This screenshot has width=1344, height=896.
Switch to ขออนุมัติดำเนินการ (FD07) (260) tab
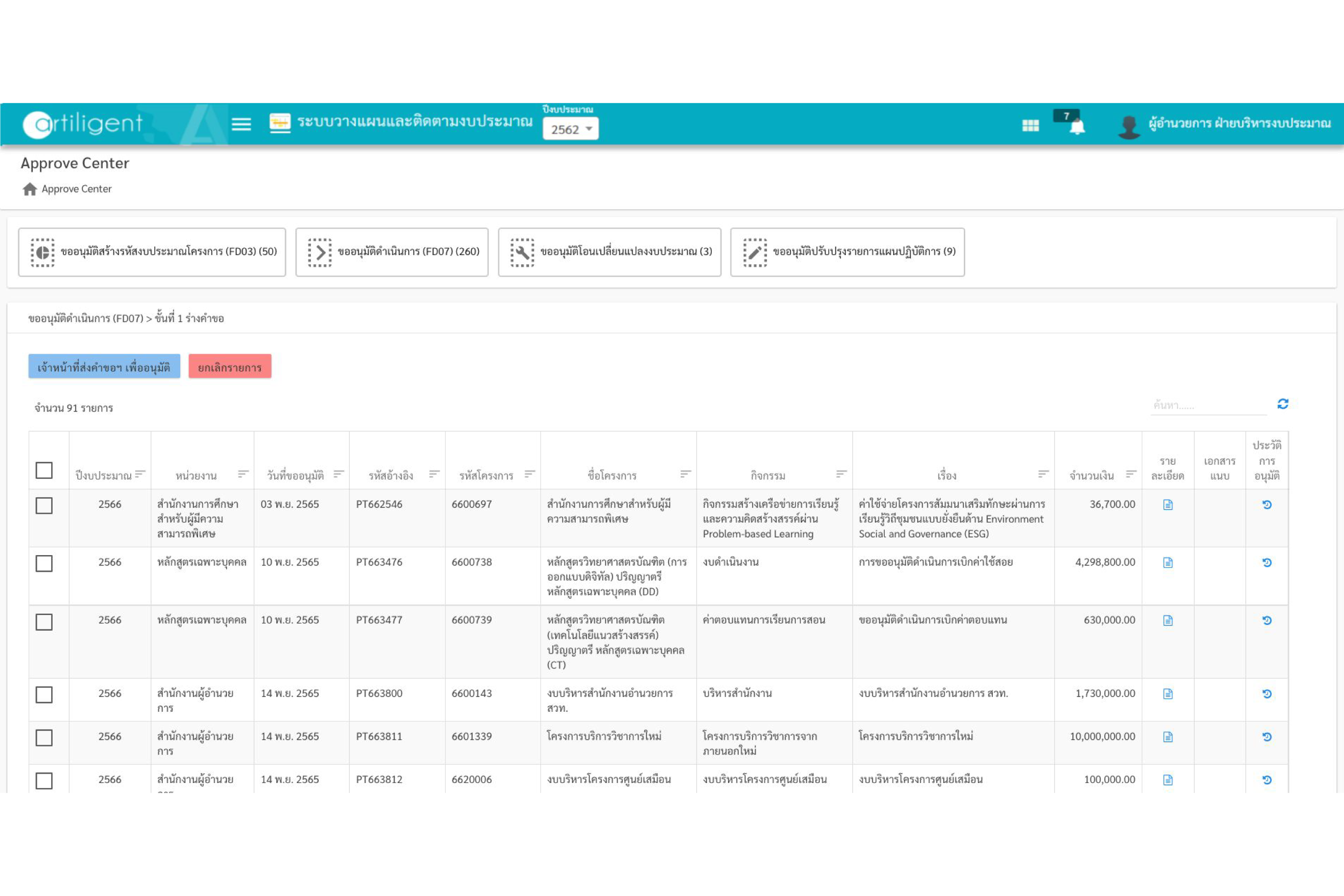click(x=392, y=252)
